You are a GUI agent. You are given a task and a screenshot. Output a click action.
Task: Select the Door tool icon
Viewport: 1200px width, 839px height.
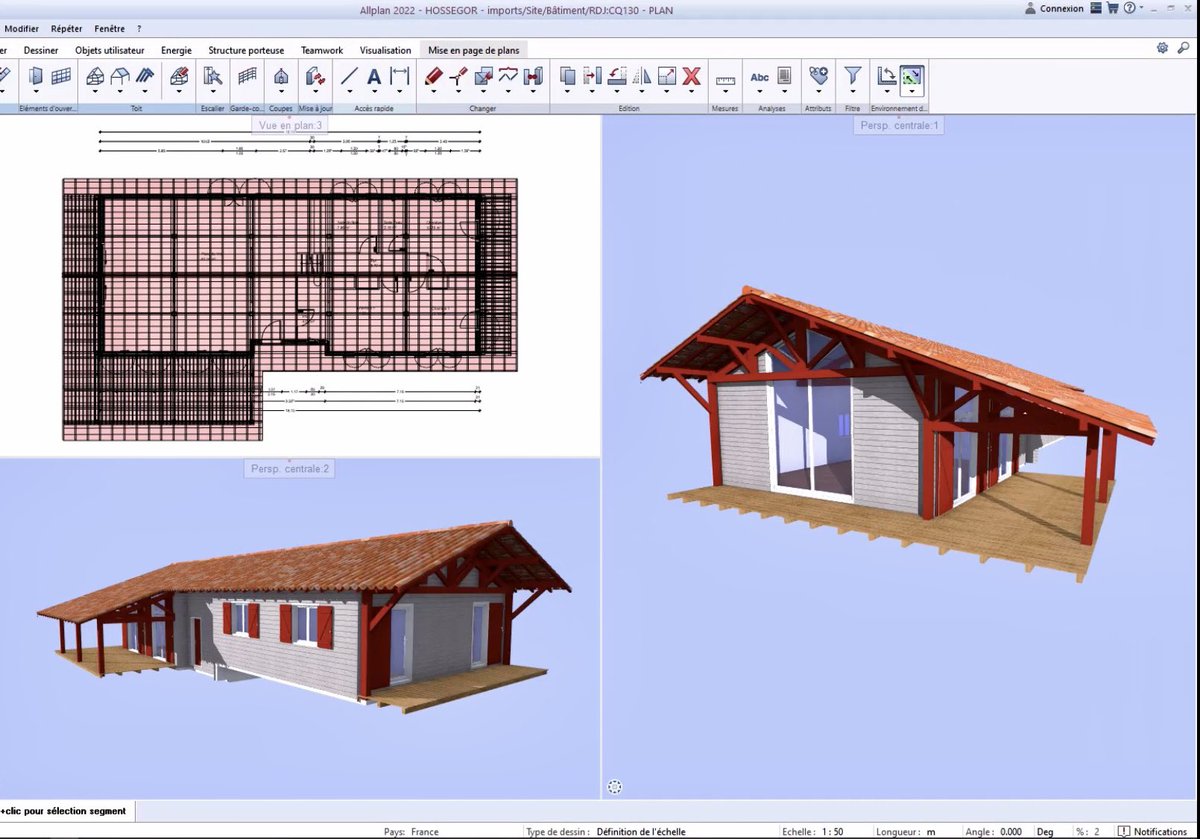click(36, 76)
